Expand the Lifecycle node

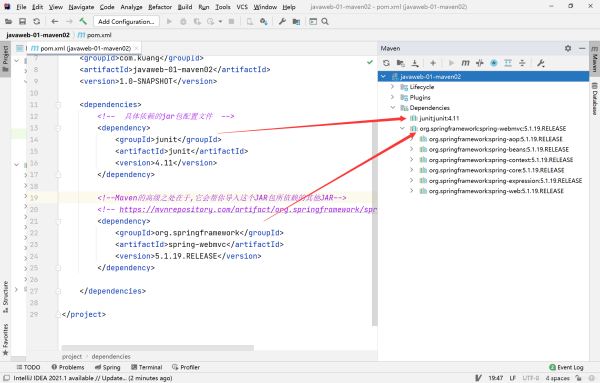click(392, 87)
